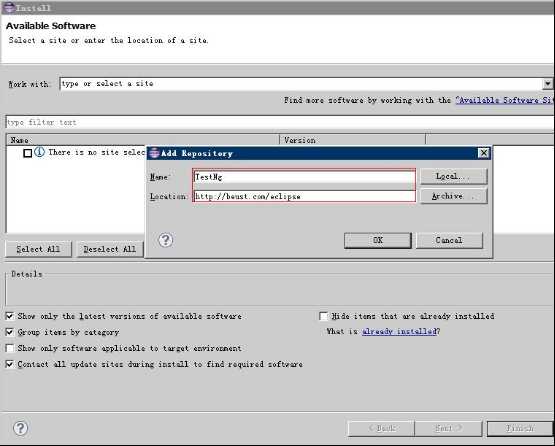Enable 'Hide items that are already installed'
The width and height of the screenshot is (555, 446).
tap(324, 316)
